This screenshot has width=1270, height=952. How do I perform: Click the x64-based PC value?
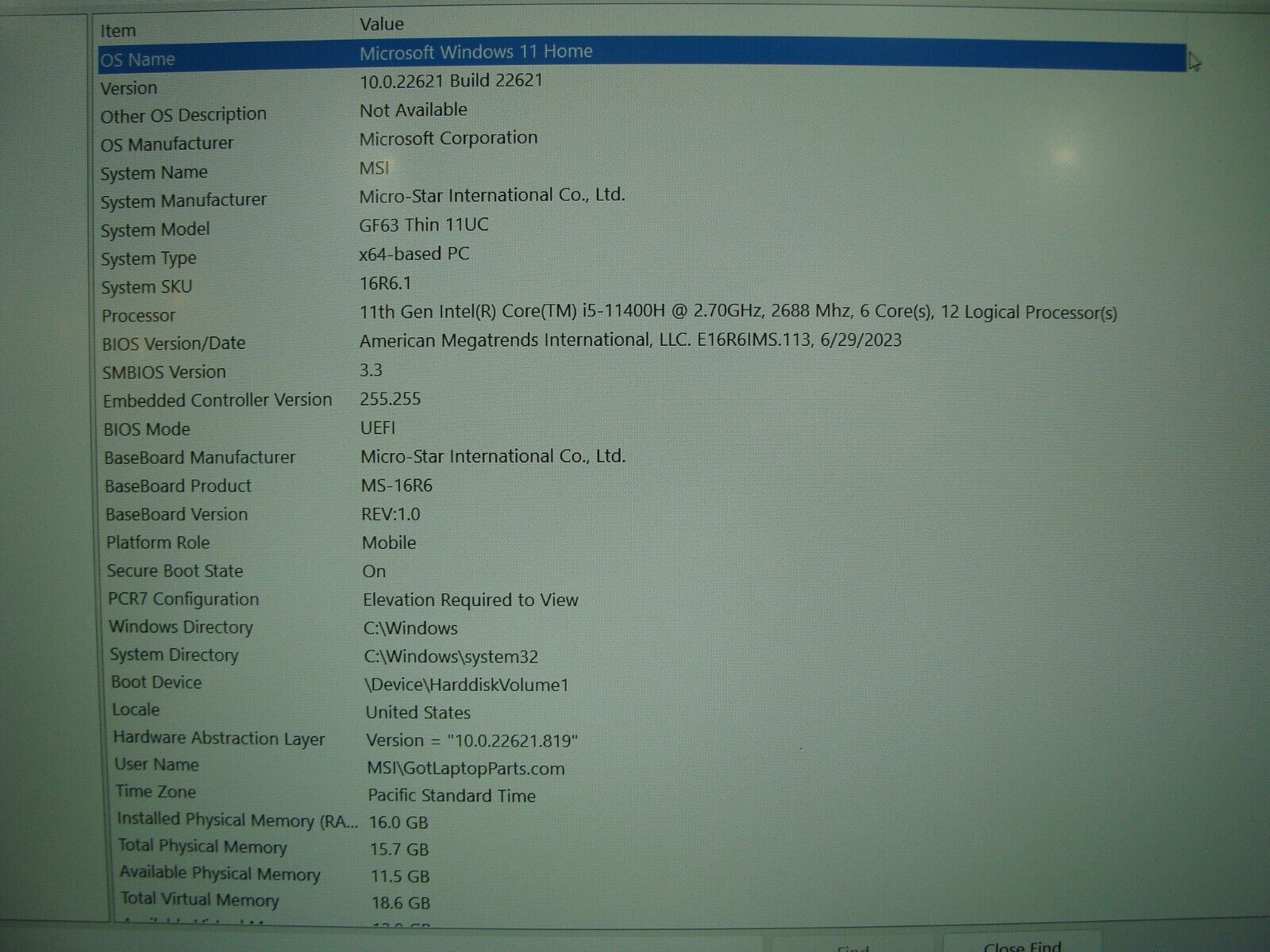coord(414,254)
